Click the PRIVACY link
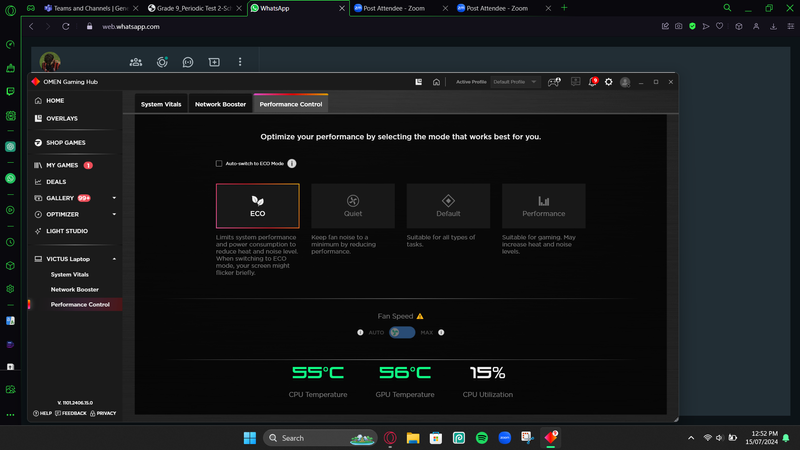This screenshot has width=800, height=450. 103,413
